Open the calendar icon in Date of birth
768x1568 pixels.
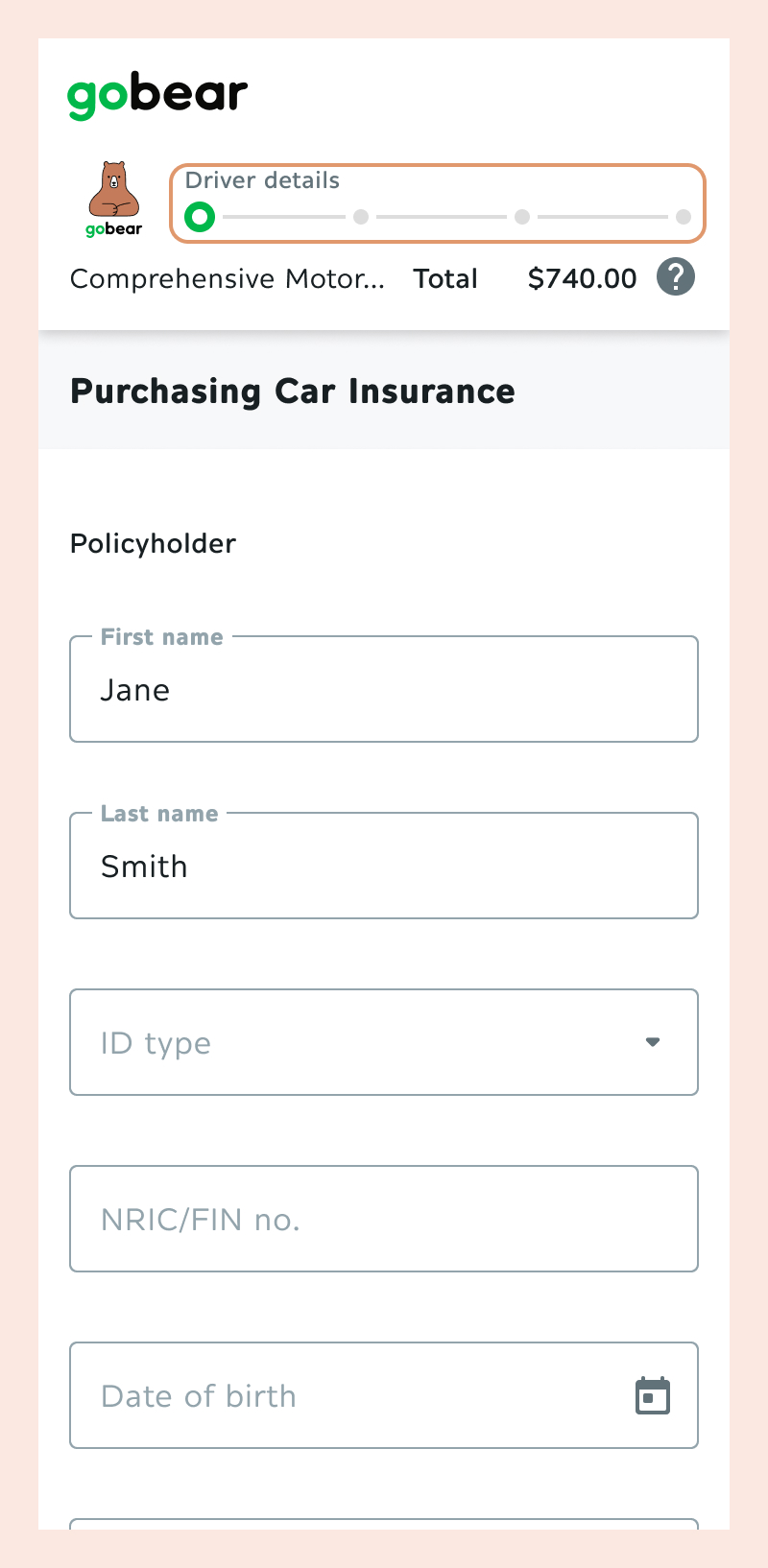point(653,1395)
